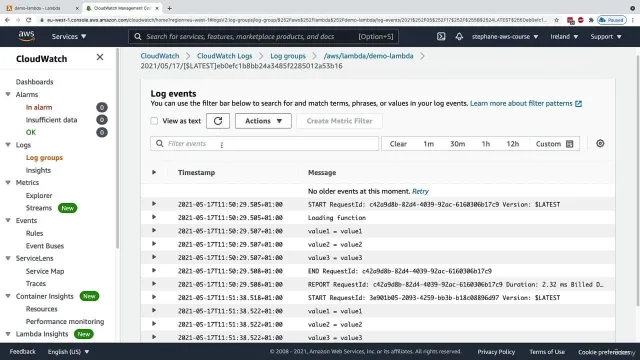Click the Filter events search field
The width and height of the screenshot is (640, 360).
pos(264,143)
